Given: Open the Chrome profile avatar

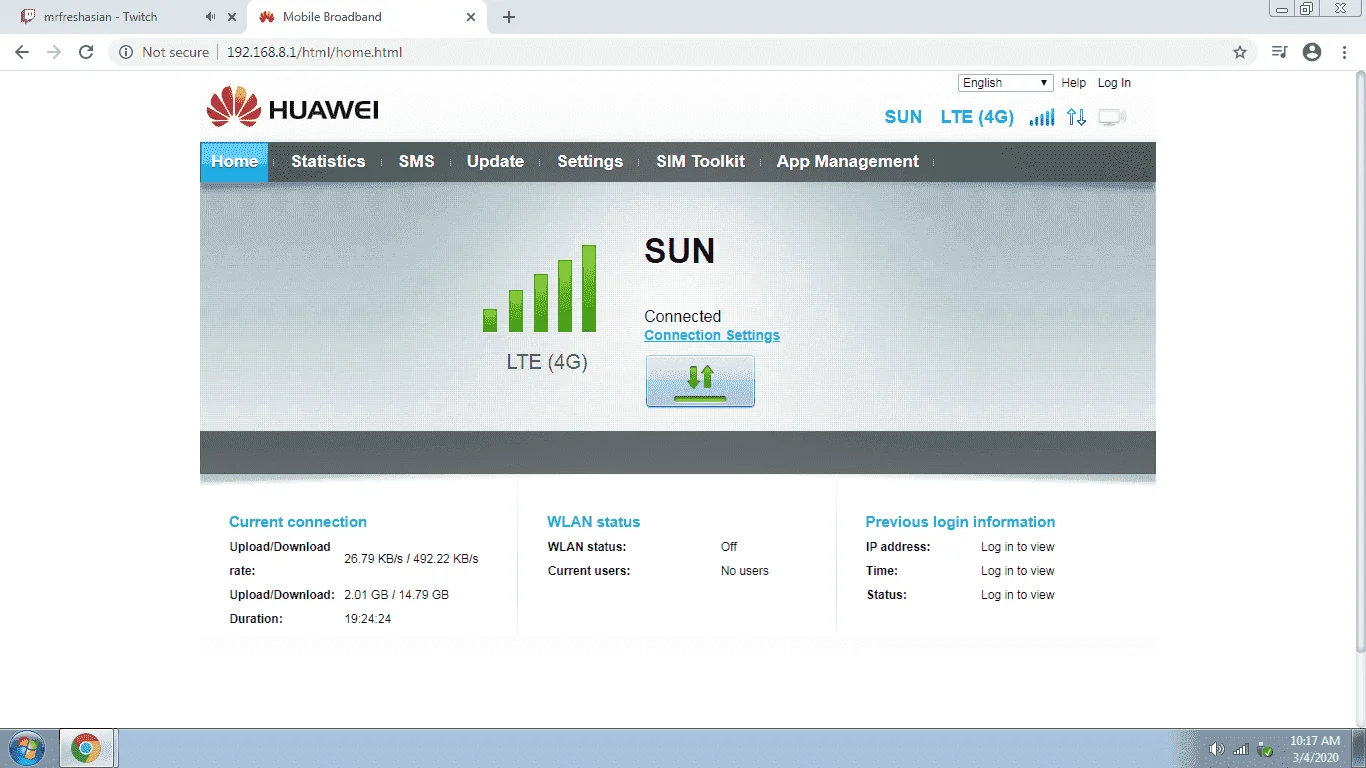Looking at the screenshot, I should pyautogui.click(x=1312, y=52).
